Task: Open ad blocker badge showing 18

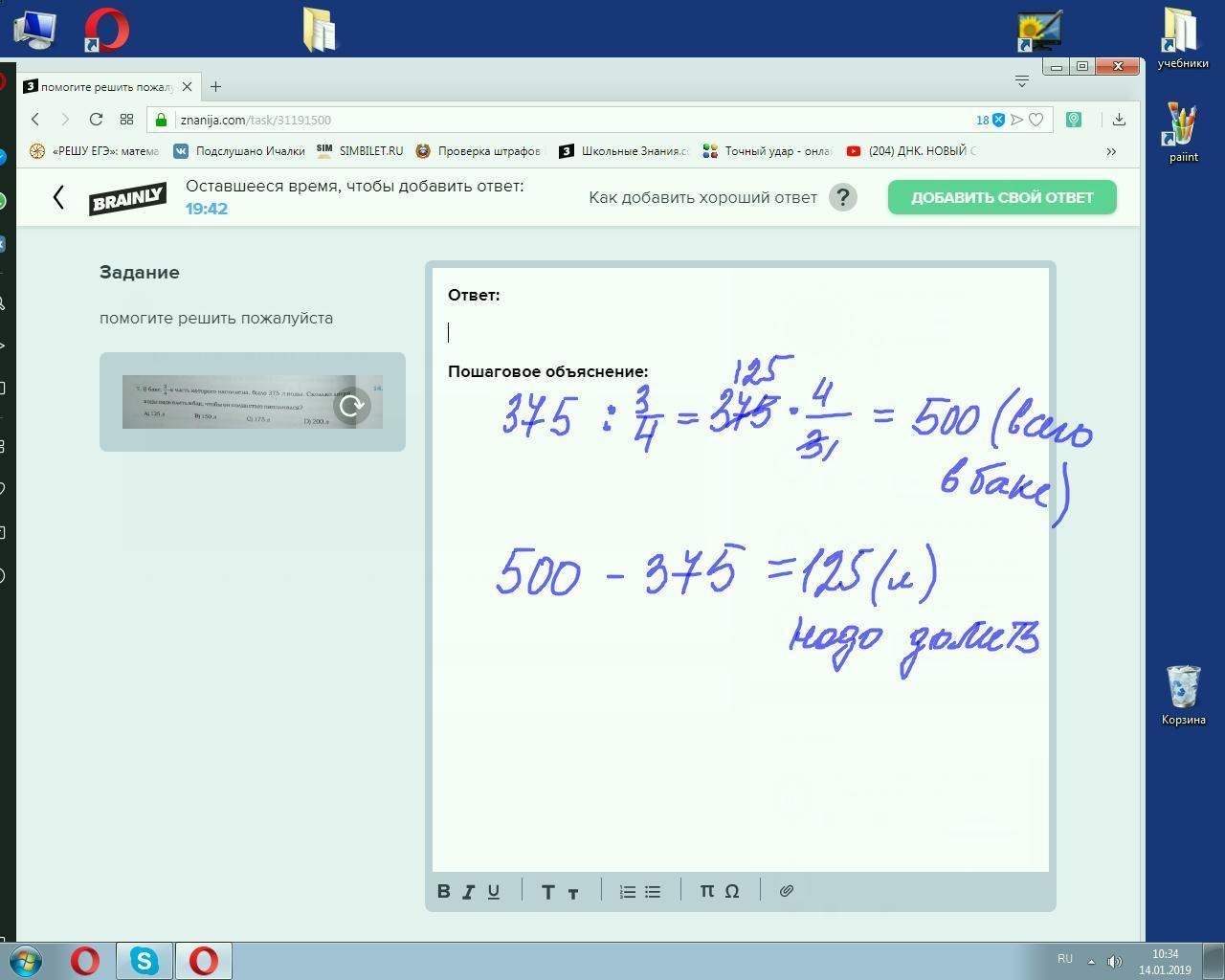Action: 991,120
